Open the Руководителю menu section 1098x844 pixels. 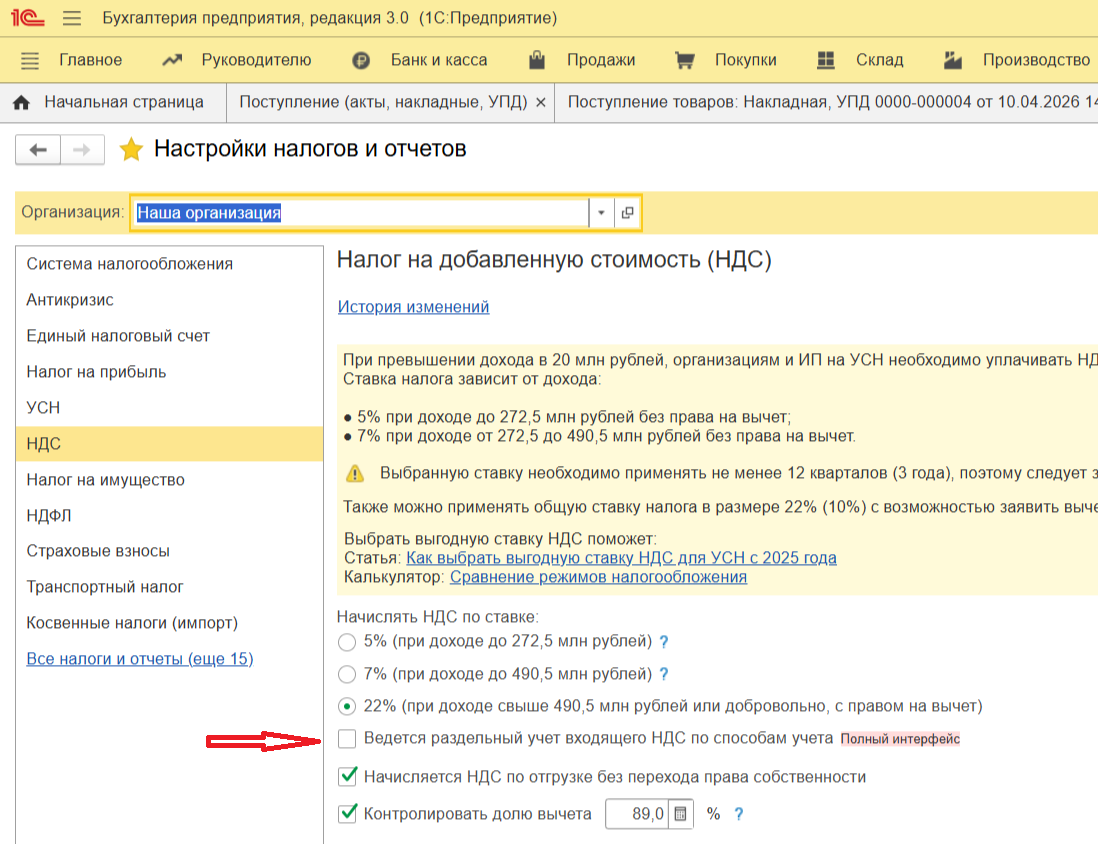pos(256,60)
